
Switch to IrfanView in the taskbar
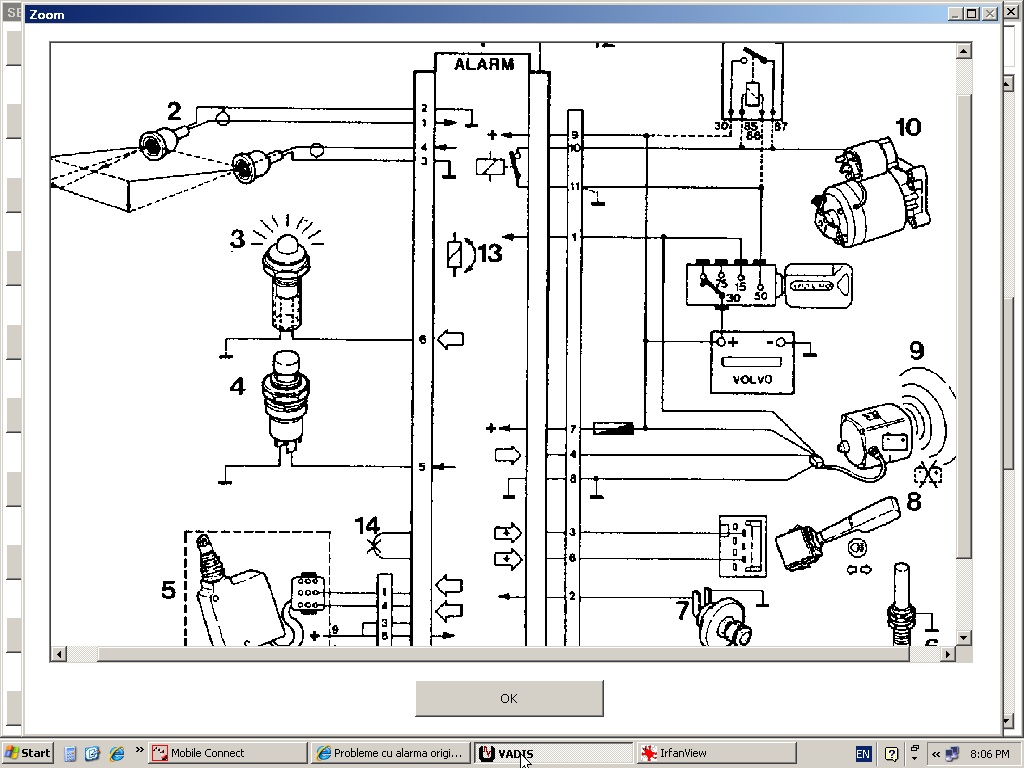click(x=714, y=753)
